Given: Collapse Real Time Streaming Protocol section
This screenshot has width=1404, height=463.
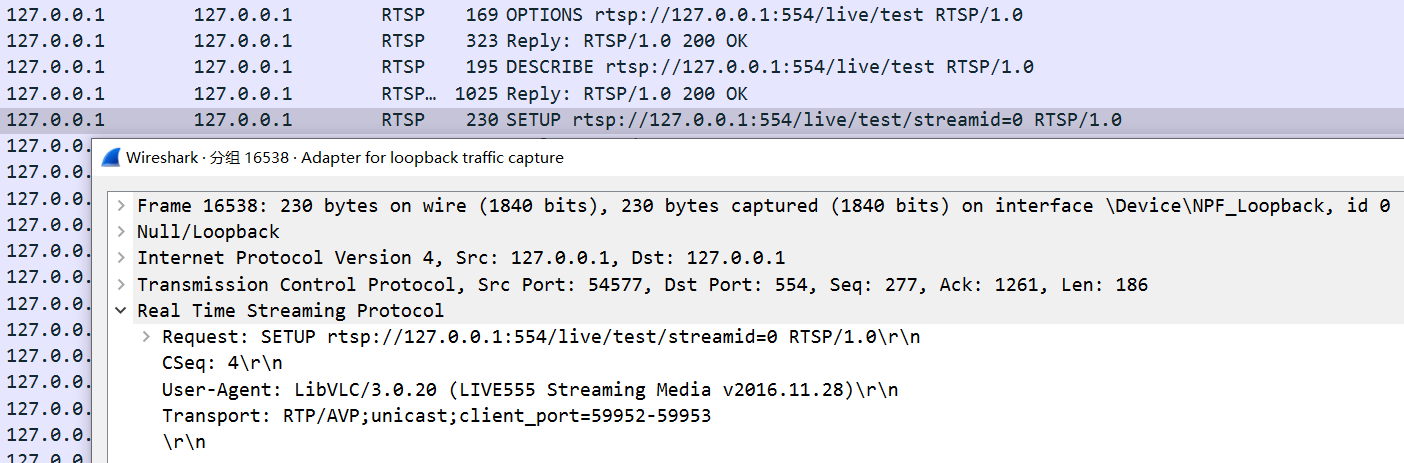Looking at the screenshot, I should coord(121,311).
